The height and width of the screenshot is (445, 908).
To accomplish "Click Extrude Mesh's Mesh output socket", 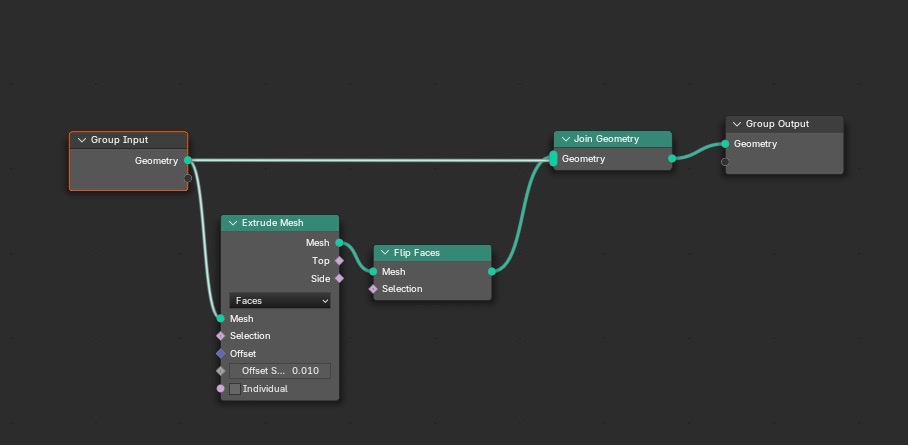I will [x=339, y=243].
